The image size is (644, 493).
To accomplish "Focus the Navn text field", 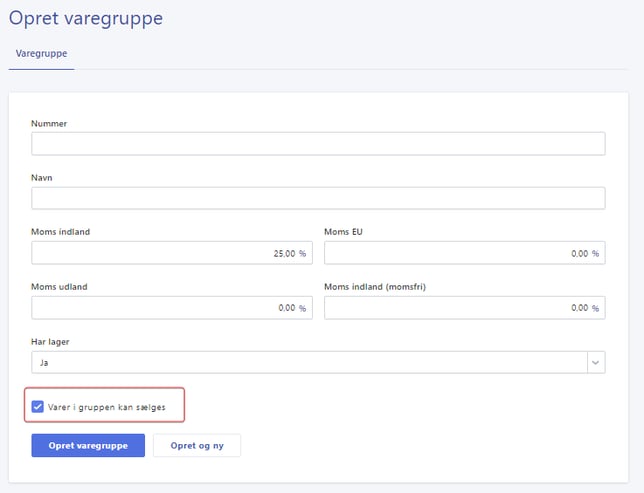I will pyautogui.click(x=318, y=198).
